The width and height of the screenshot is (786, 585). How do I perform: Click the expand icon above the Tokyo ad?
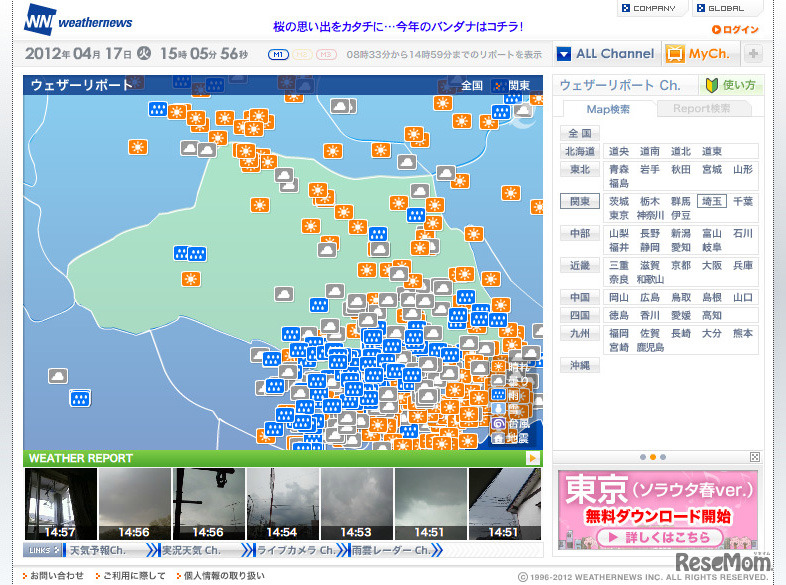pos(750,457)
